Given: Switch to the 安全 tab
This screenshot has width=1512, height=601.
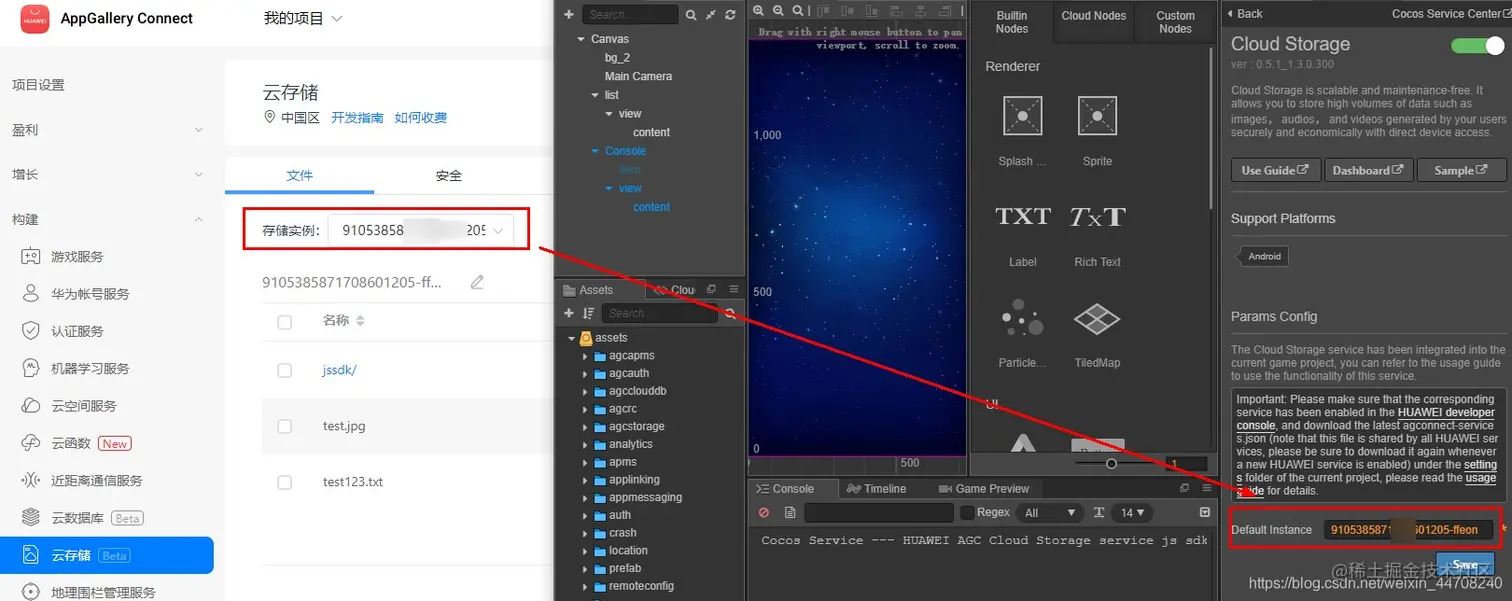Looking at the screenshot, I should click(449, 175).
